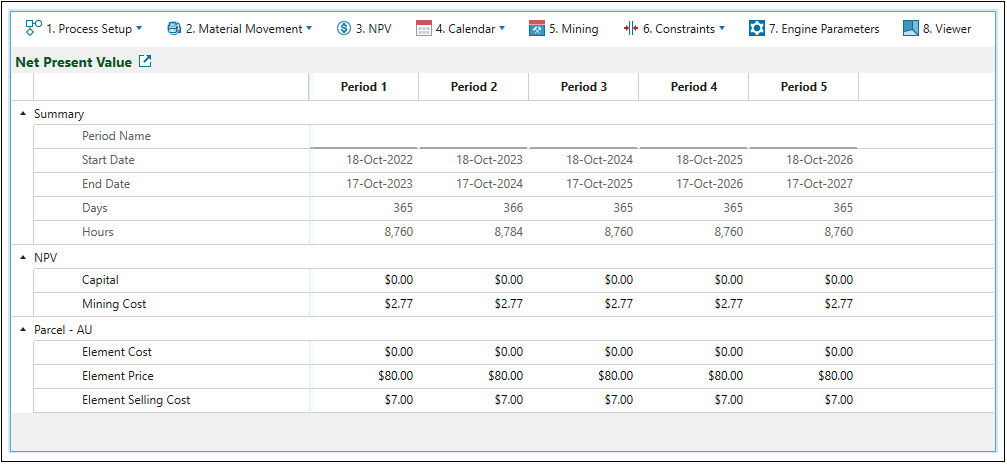Click the NPV dollar sign icon
This screenshot has height=468, width=1007.
[344, 29]
